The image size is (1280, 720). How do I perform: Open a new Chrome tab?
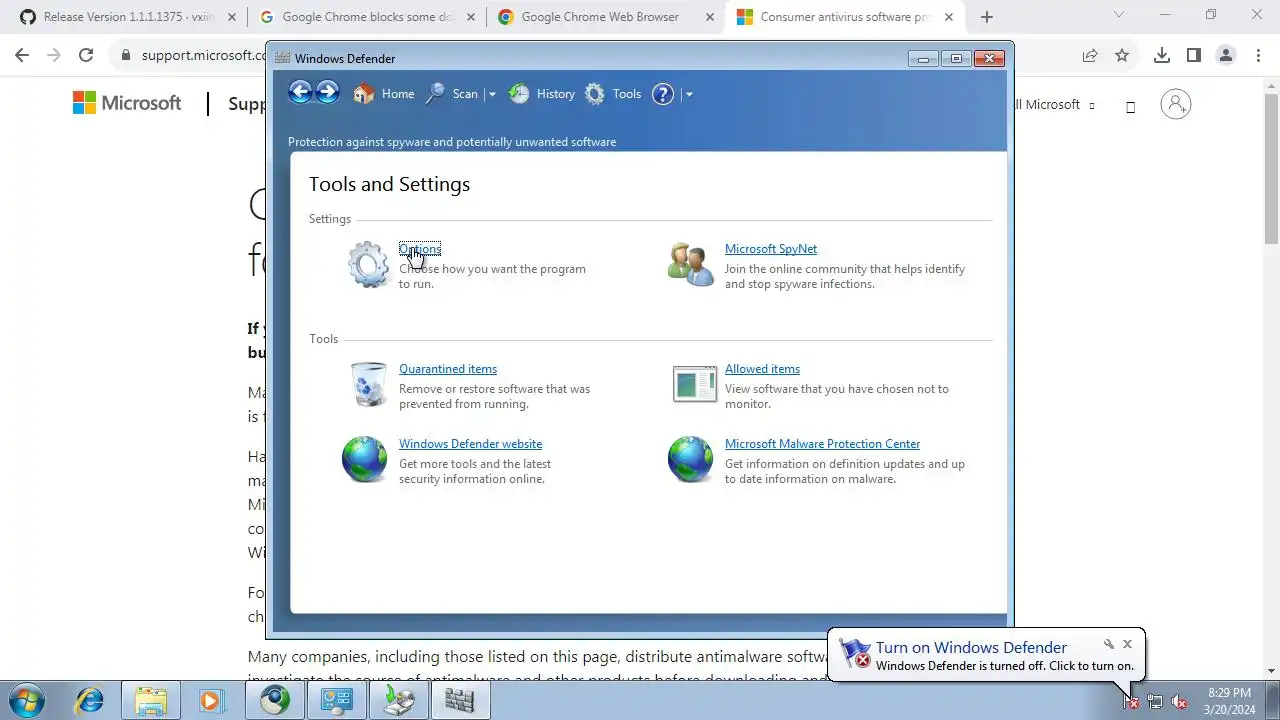pyautogui.click(x=987, y=17)
